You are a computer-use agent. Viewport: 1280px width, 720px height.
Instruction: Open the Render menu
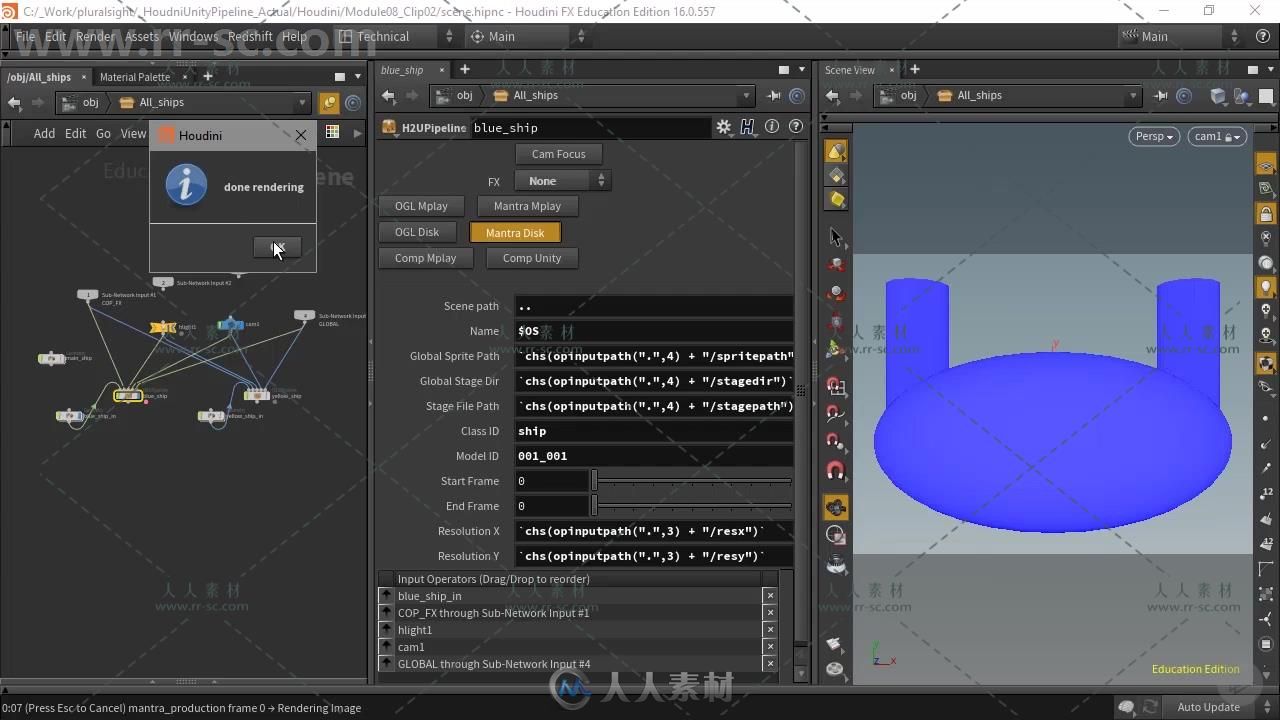[96, 36]
